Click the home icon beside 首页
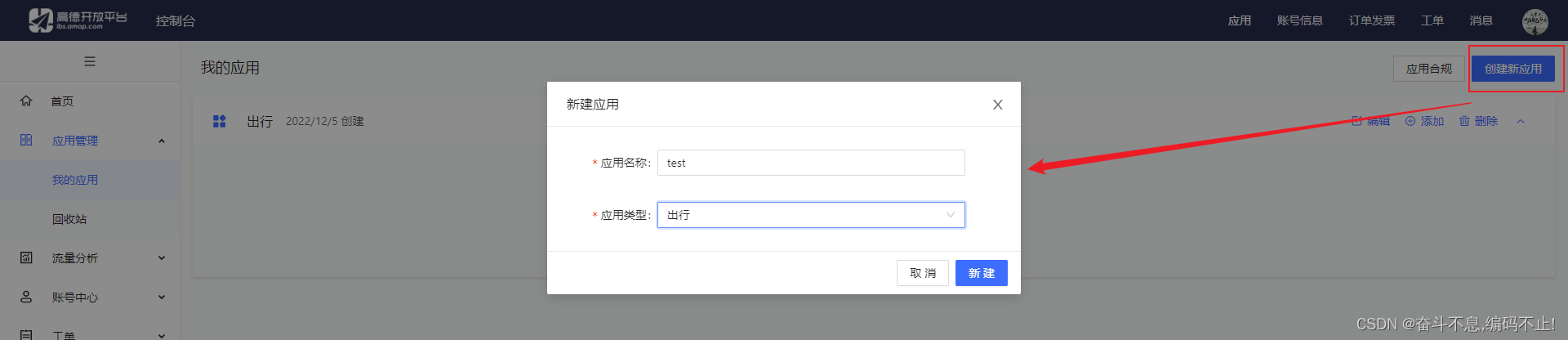The image size is (1568, 340). click(26, 101)
